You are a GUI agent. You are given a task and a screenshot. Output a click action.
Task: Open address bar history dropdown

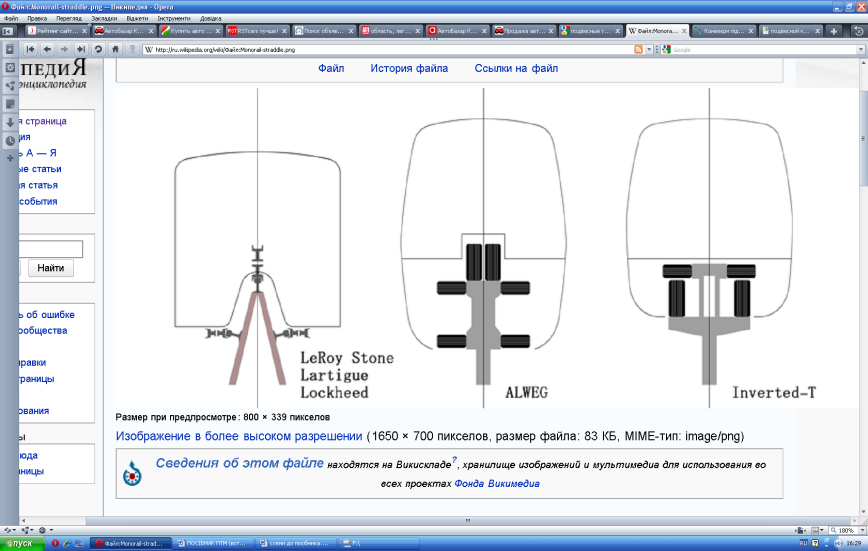click(649, 50)
